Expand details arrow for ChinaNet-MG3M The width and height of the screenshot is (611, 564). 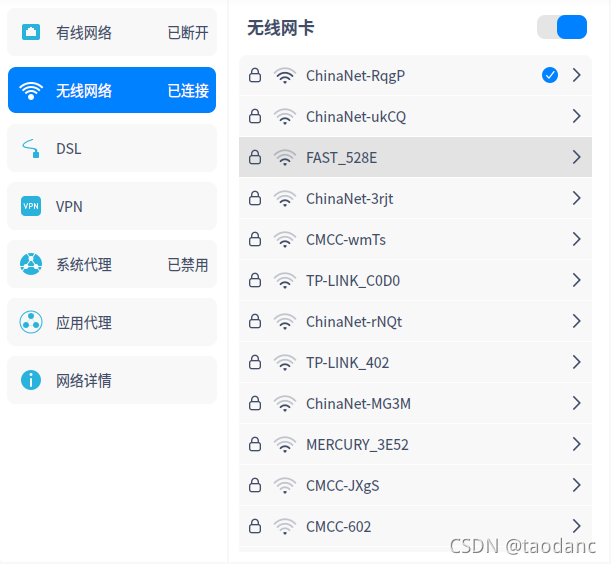(577, 403)
